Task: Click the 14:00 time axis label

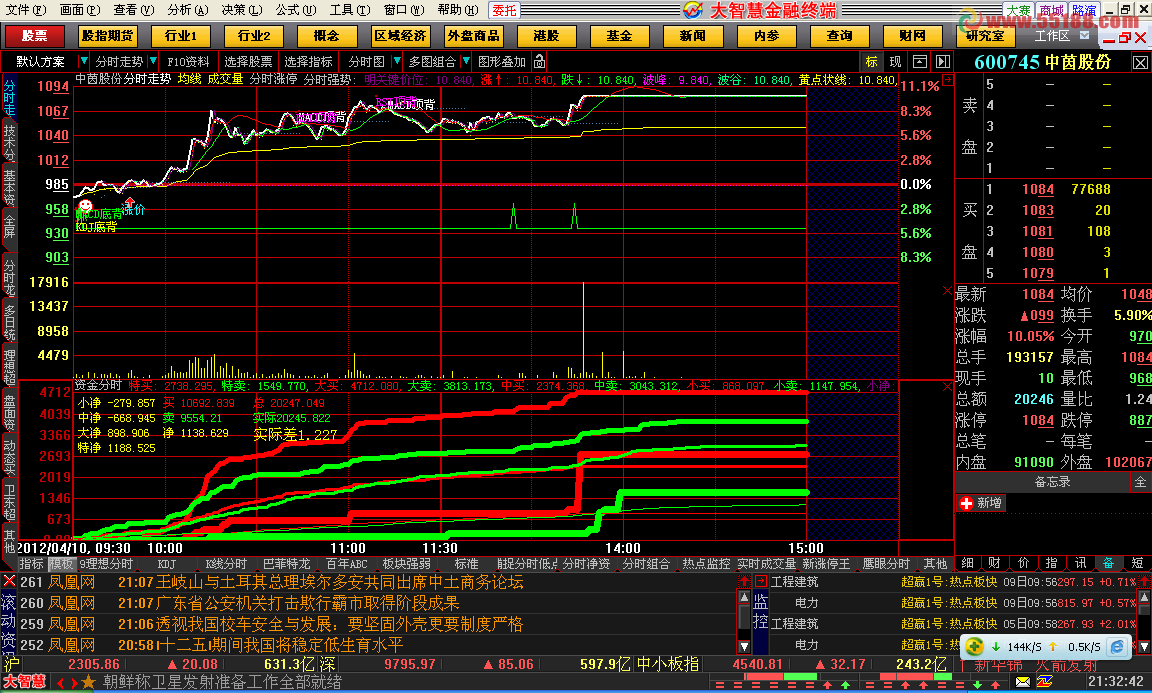Action: 622,548
